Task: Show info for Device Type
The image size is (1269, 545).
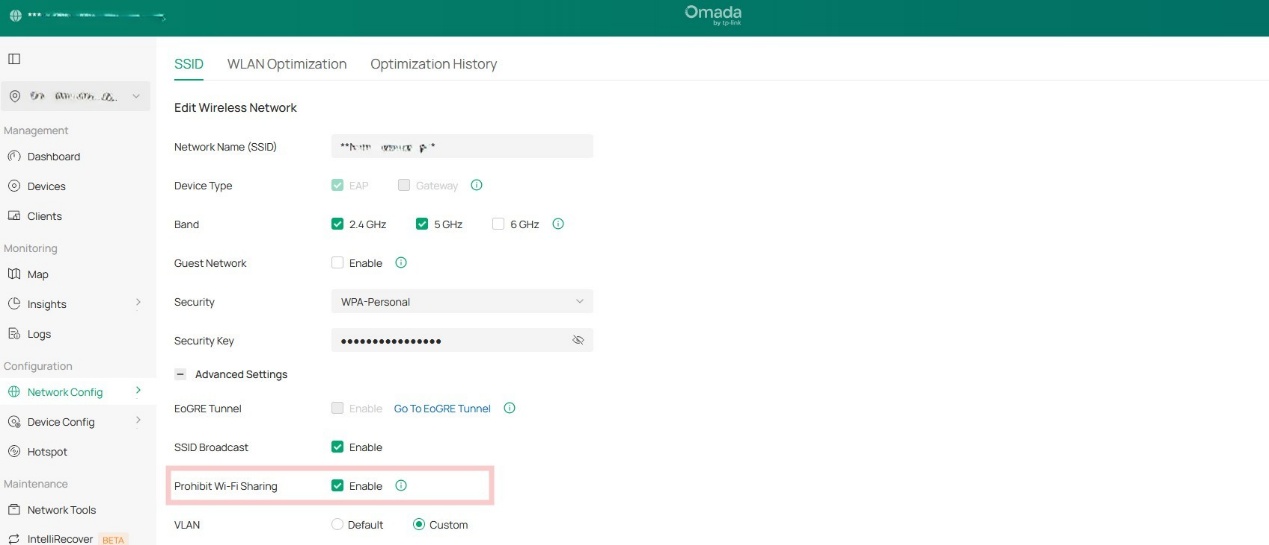Action: pos(477,185)
